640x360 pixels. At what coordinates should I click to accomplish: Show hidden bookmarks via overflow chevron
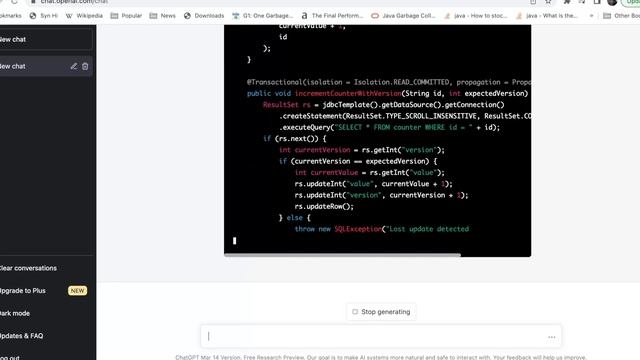[x=591, y=16]
